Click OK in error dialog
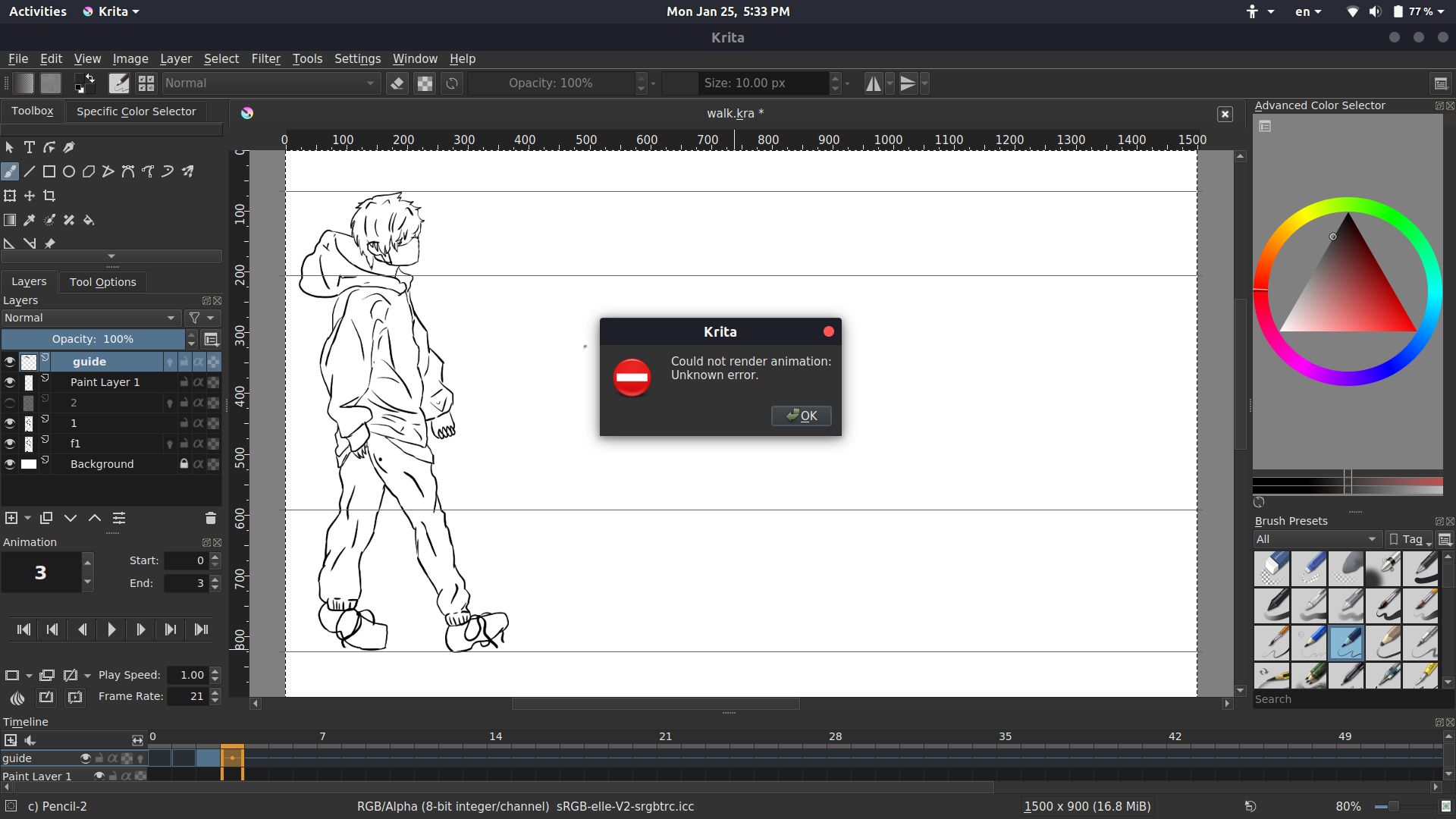This screenshot has width=1456, height=819. click(x=802, y=416)
